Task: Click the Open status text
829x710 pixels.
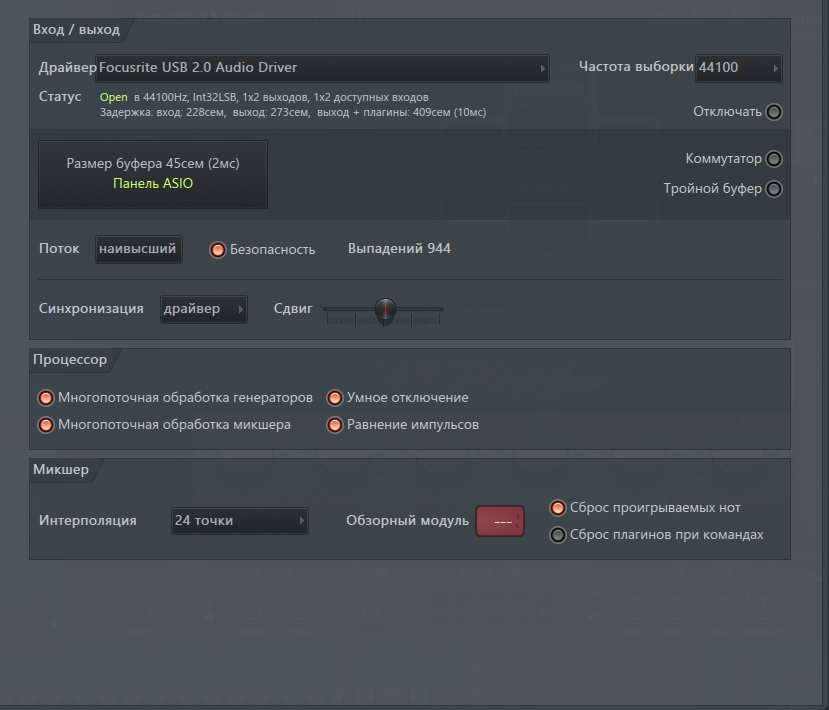Action: 113,98
